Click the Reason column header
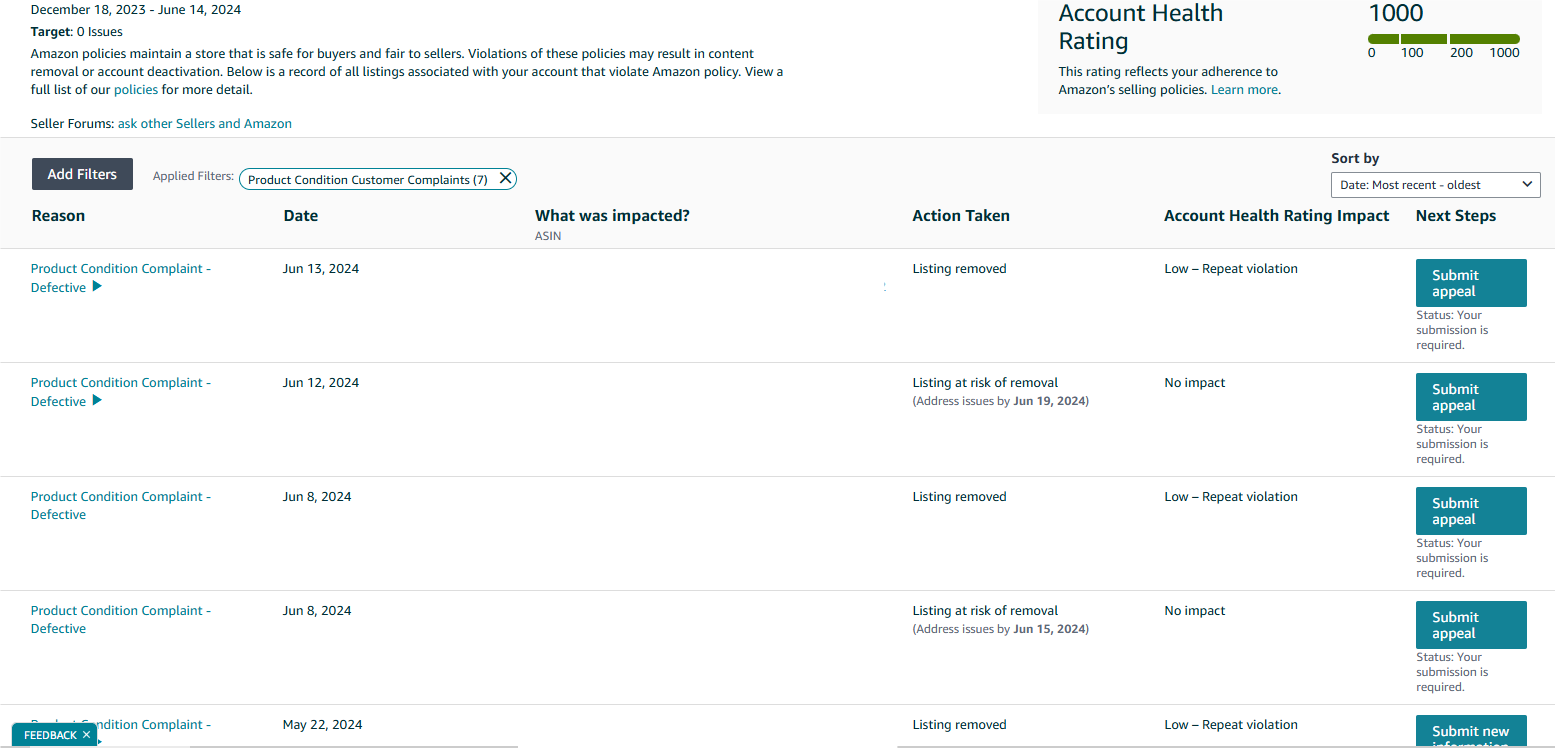The height and width of the screenshot is (748, 1555). tap(58, 216)
